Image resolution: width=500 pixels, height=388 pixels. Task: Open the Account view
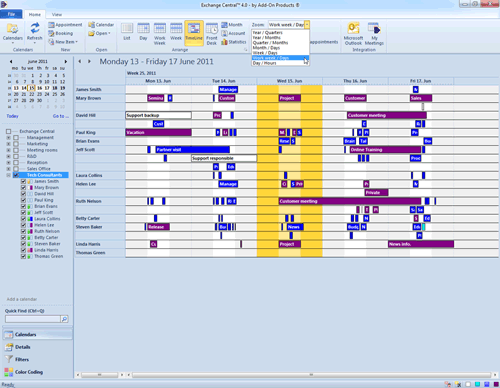click(233, 33)
